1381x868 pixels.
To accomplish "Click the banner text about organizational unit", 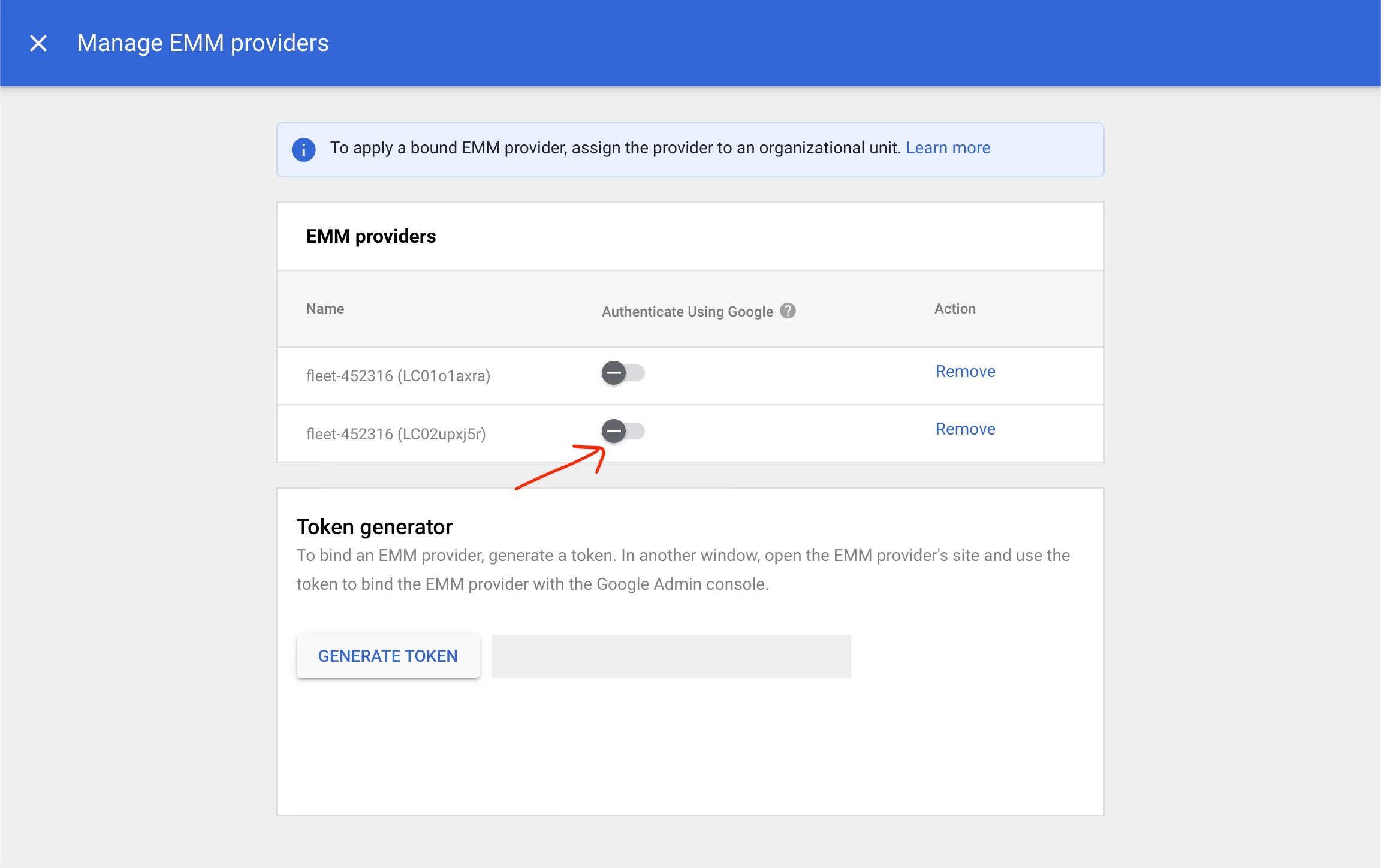I will [615, 148].
